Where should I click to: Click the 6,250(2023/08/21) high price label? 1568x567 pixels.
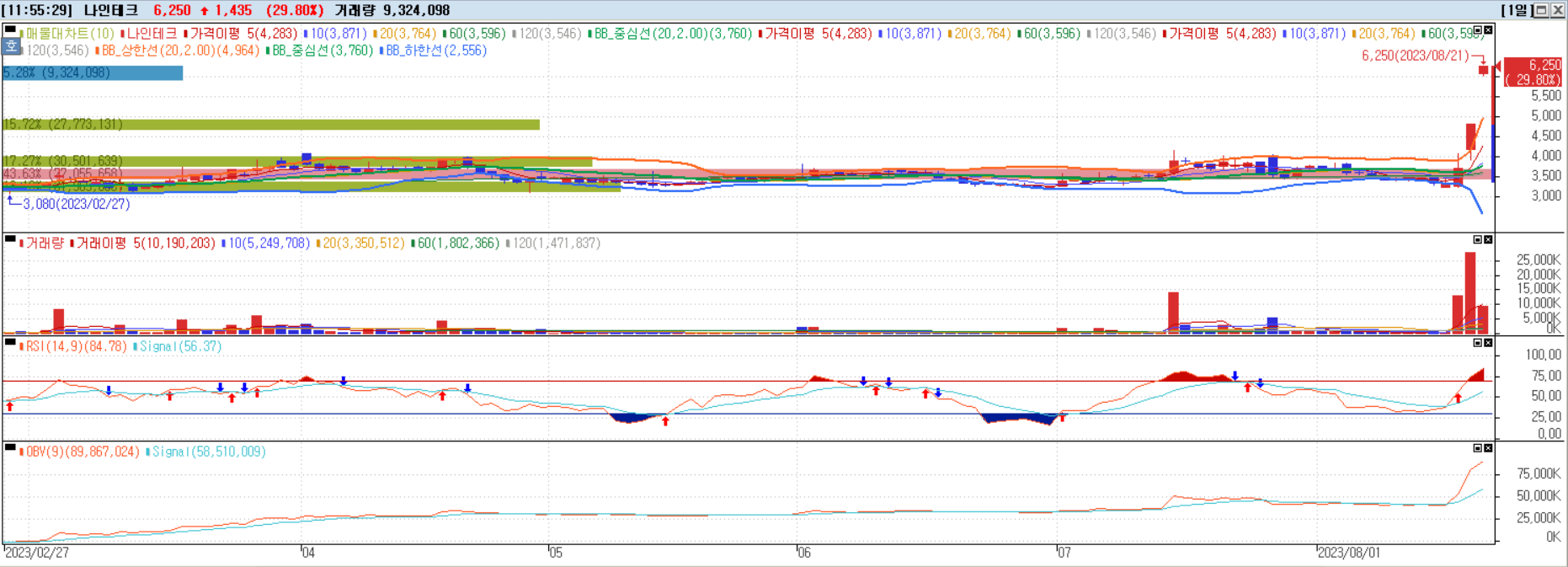(1415, 56)
